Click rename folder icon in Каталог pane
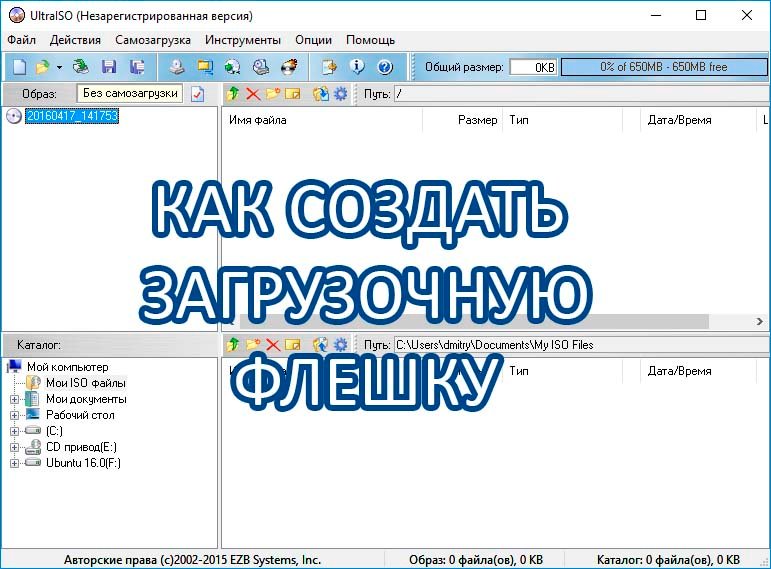The image size is (771, 569). point(293,345)
